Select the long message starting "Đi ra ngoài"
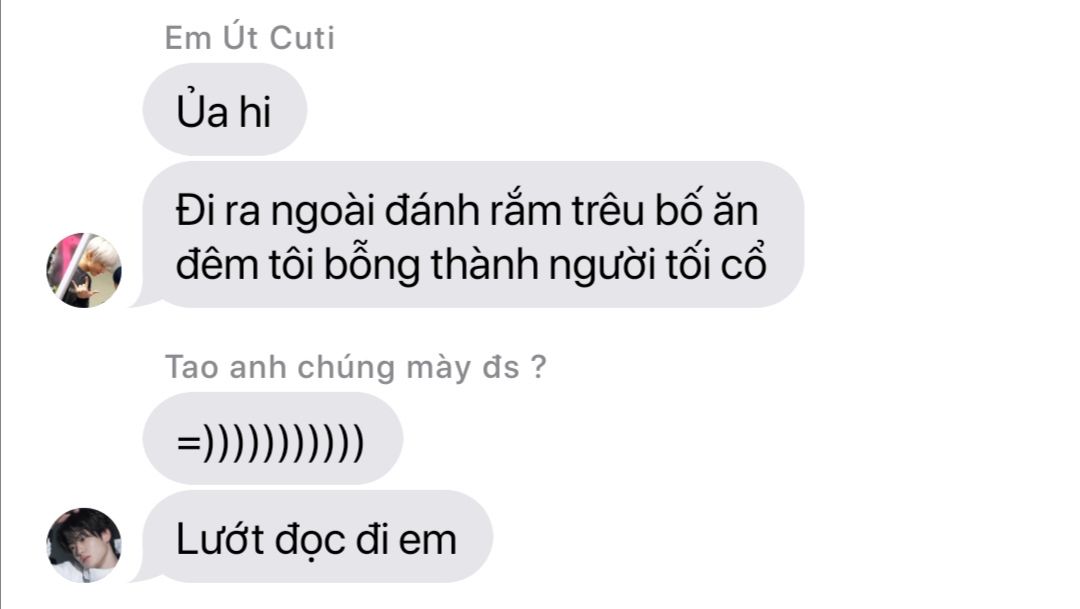This screenshot has height=609, width=1080. tap(473, 235)
